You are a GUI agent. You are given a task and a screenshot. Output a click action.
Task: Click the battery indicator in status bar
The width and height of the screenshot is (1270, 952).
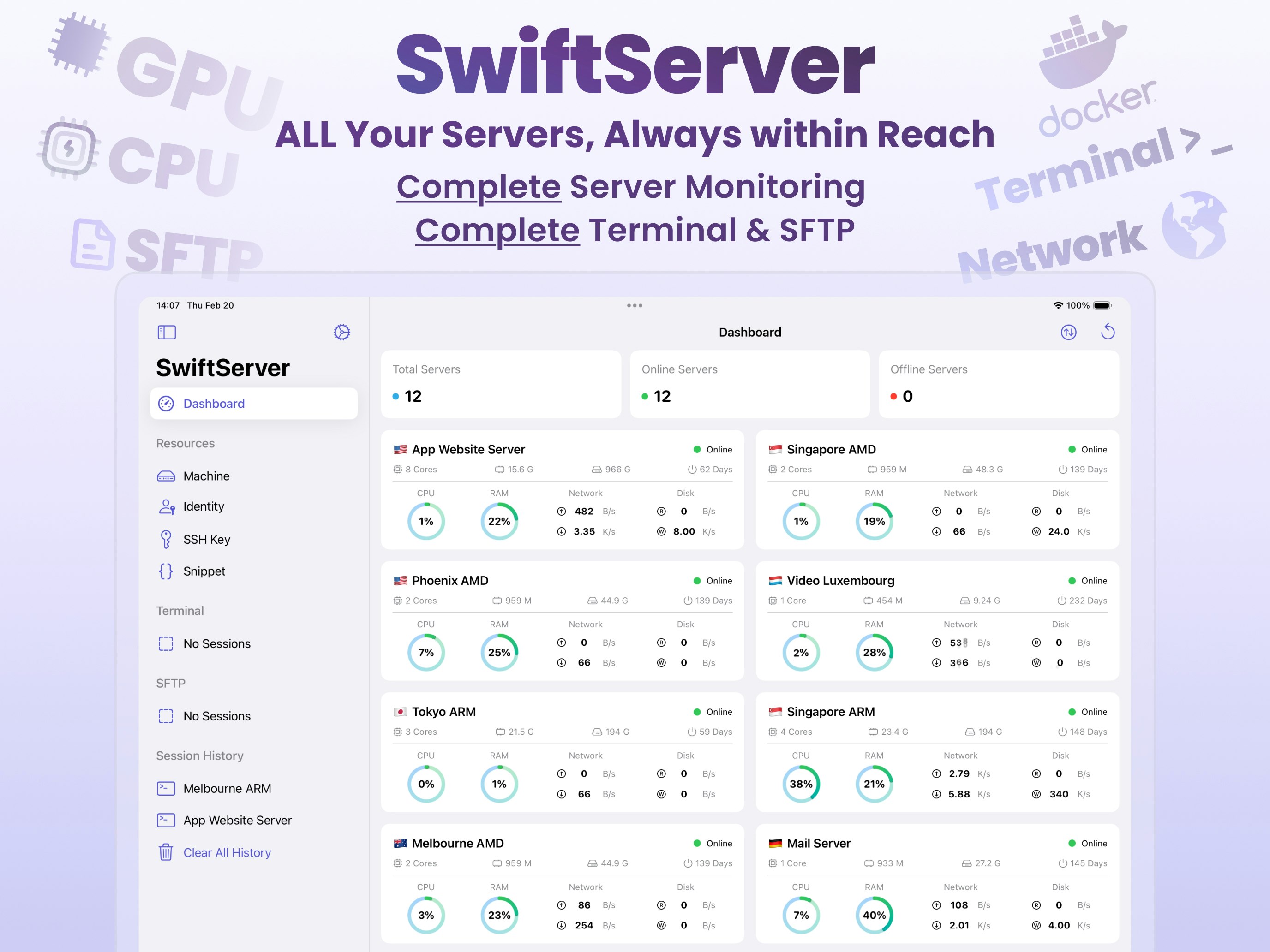1102,305
